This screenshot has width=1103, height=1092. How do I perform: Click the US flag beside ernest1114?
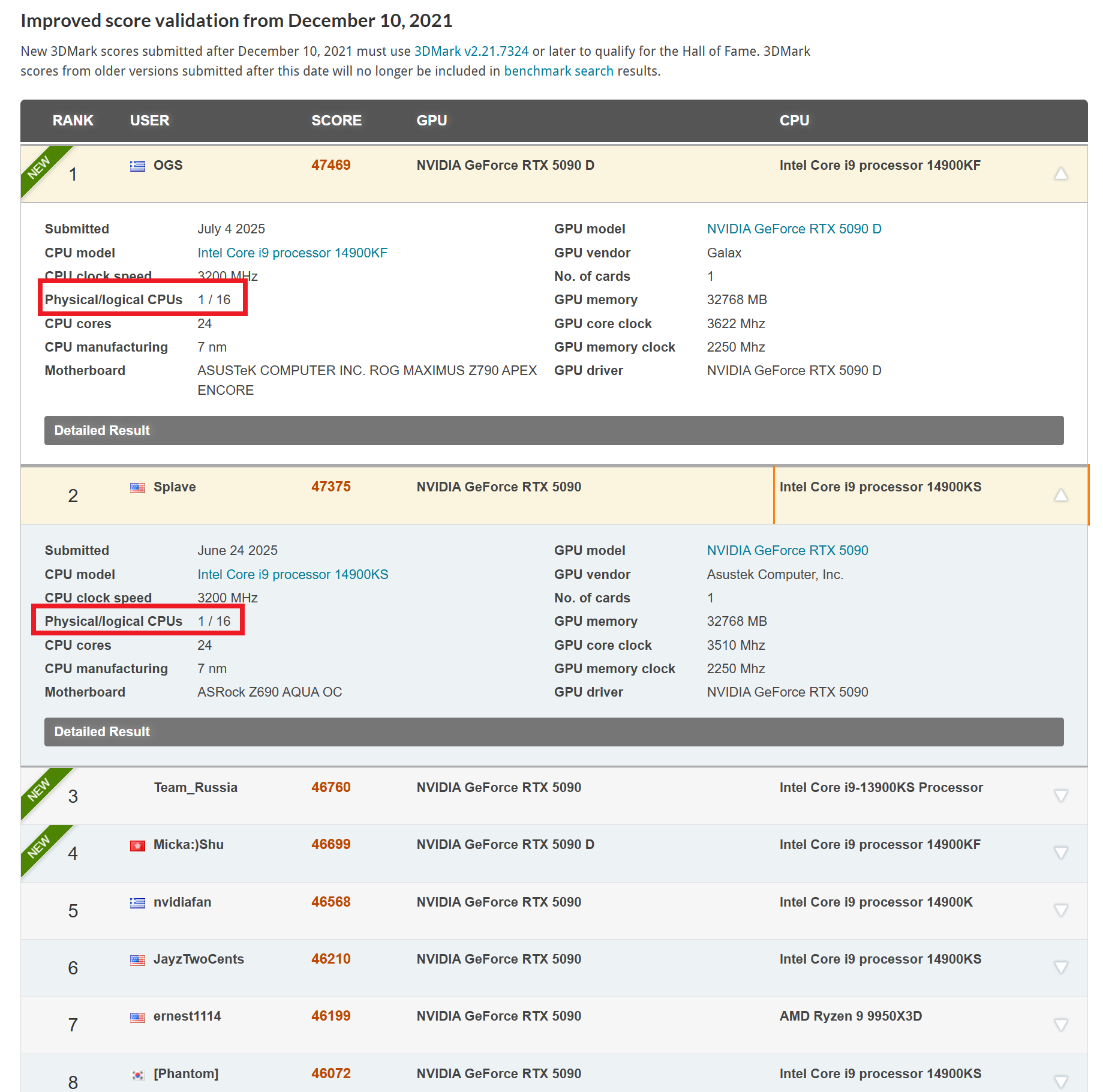pos(137,1017)
